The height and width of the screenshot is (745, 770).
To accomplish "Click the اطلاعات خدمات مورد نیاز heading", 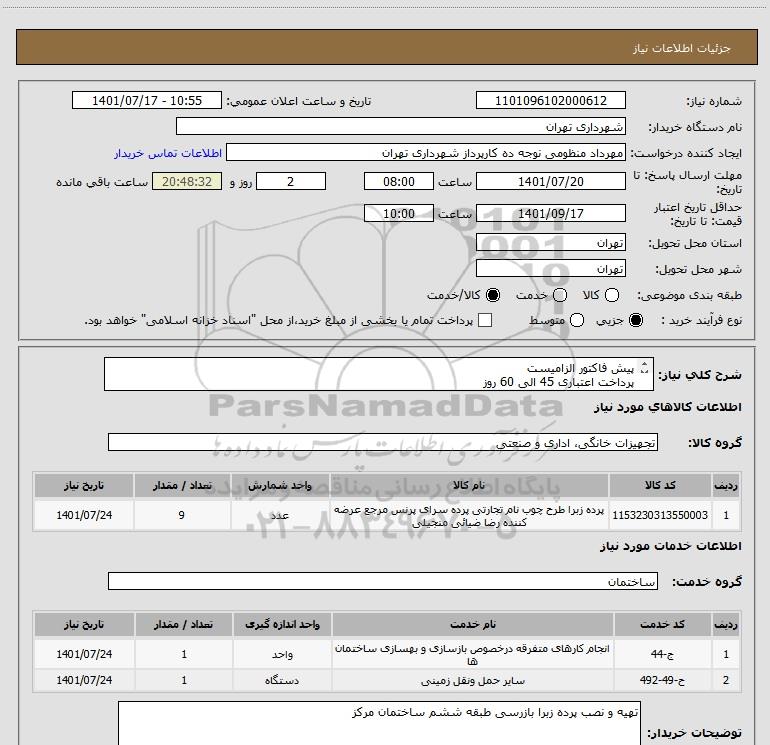I will click(670, 546).
